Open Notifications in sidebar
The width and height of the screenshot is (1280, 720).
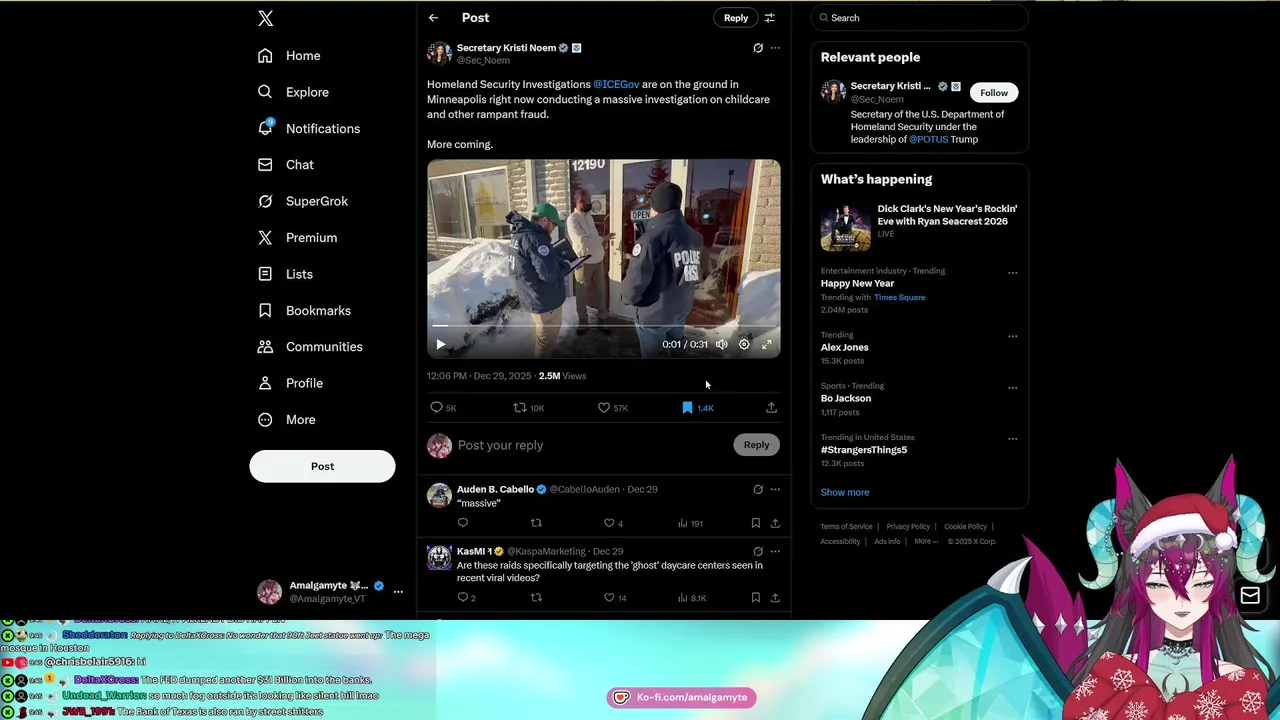[x=308, y=128]
